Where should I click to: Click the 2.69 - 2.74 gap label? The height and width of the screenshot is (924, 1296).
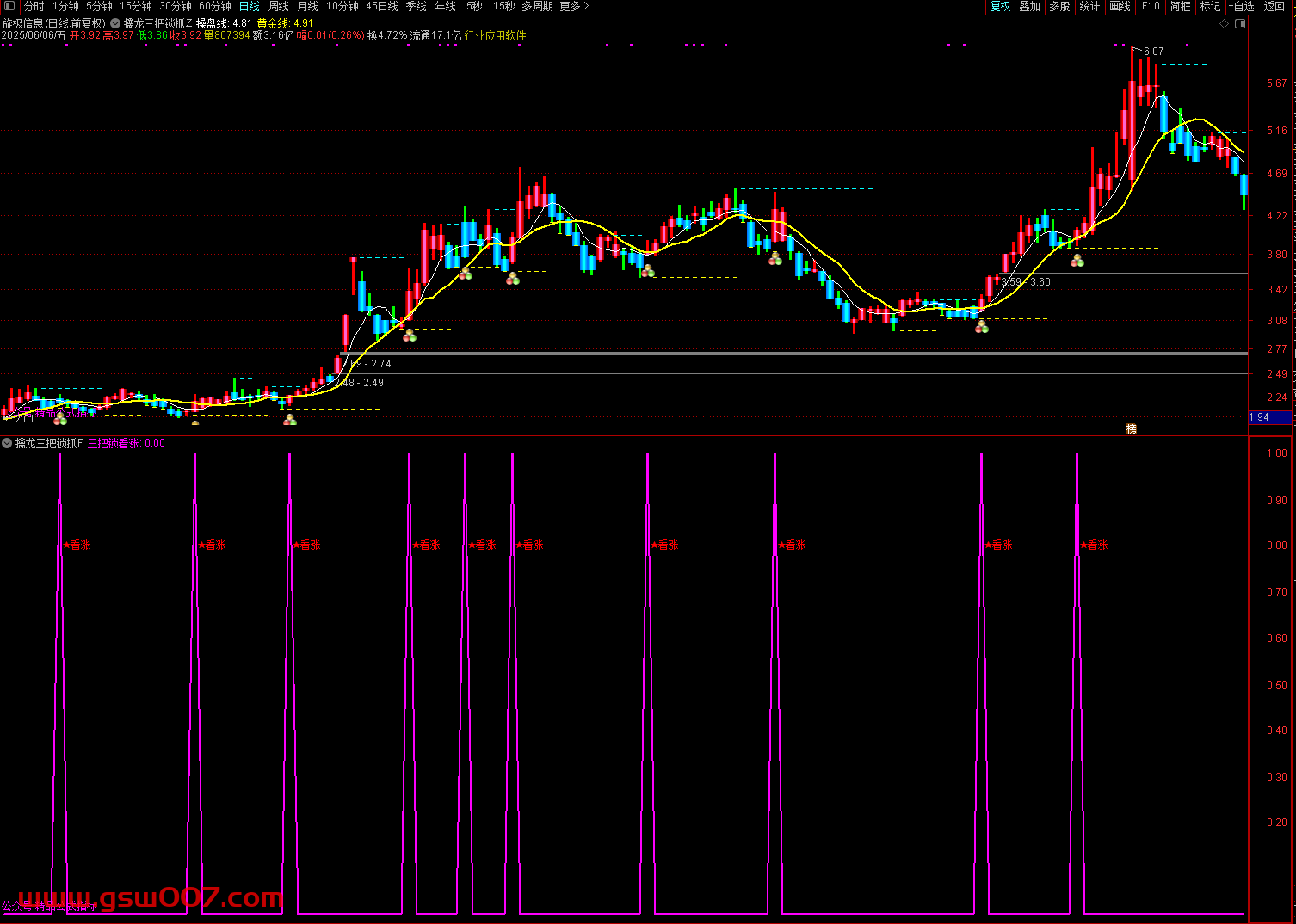(367, 364)
